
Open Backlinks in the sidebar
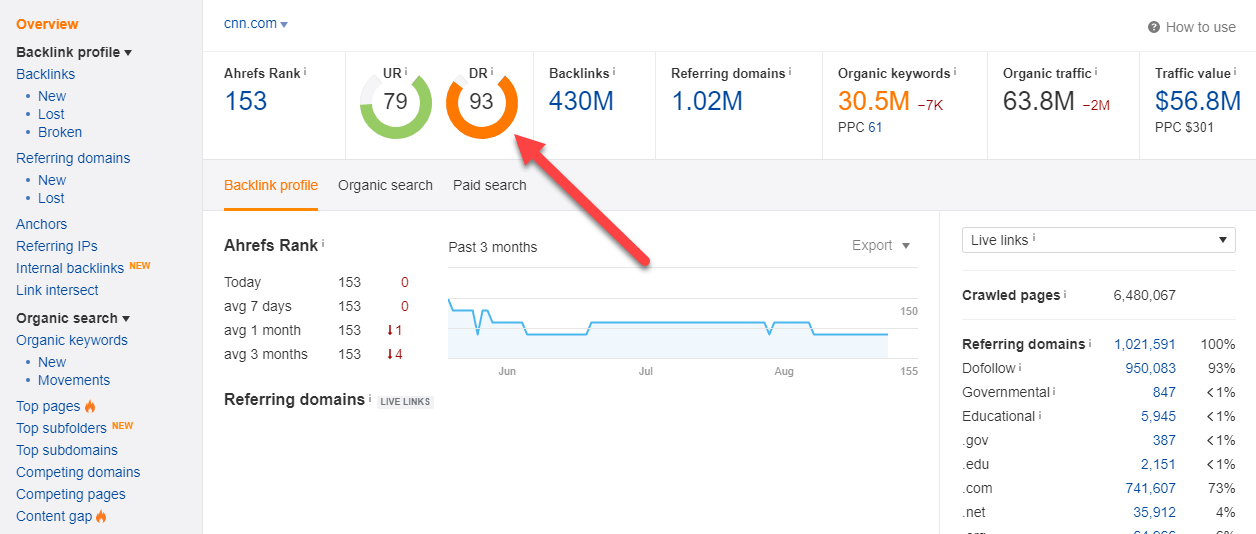coord(45,74)
